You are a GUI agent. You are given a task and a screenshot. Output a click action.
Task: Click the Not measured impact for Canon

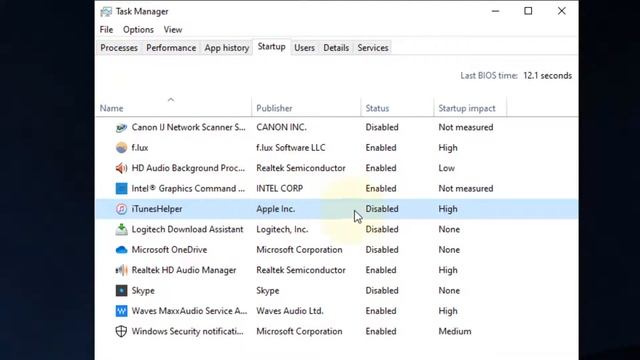(x=466, y=127)
